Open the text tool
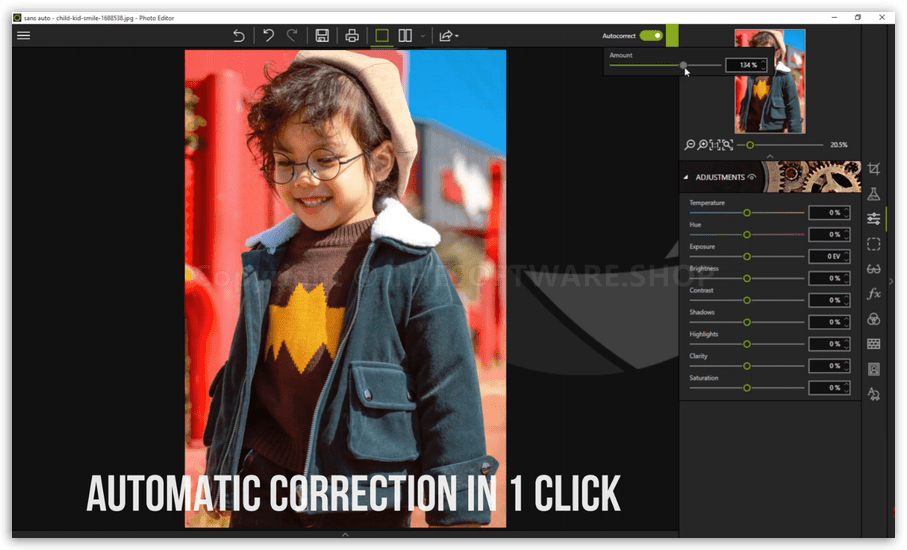907x550 pixels. tap(873, 394)
